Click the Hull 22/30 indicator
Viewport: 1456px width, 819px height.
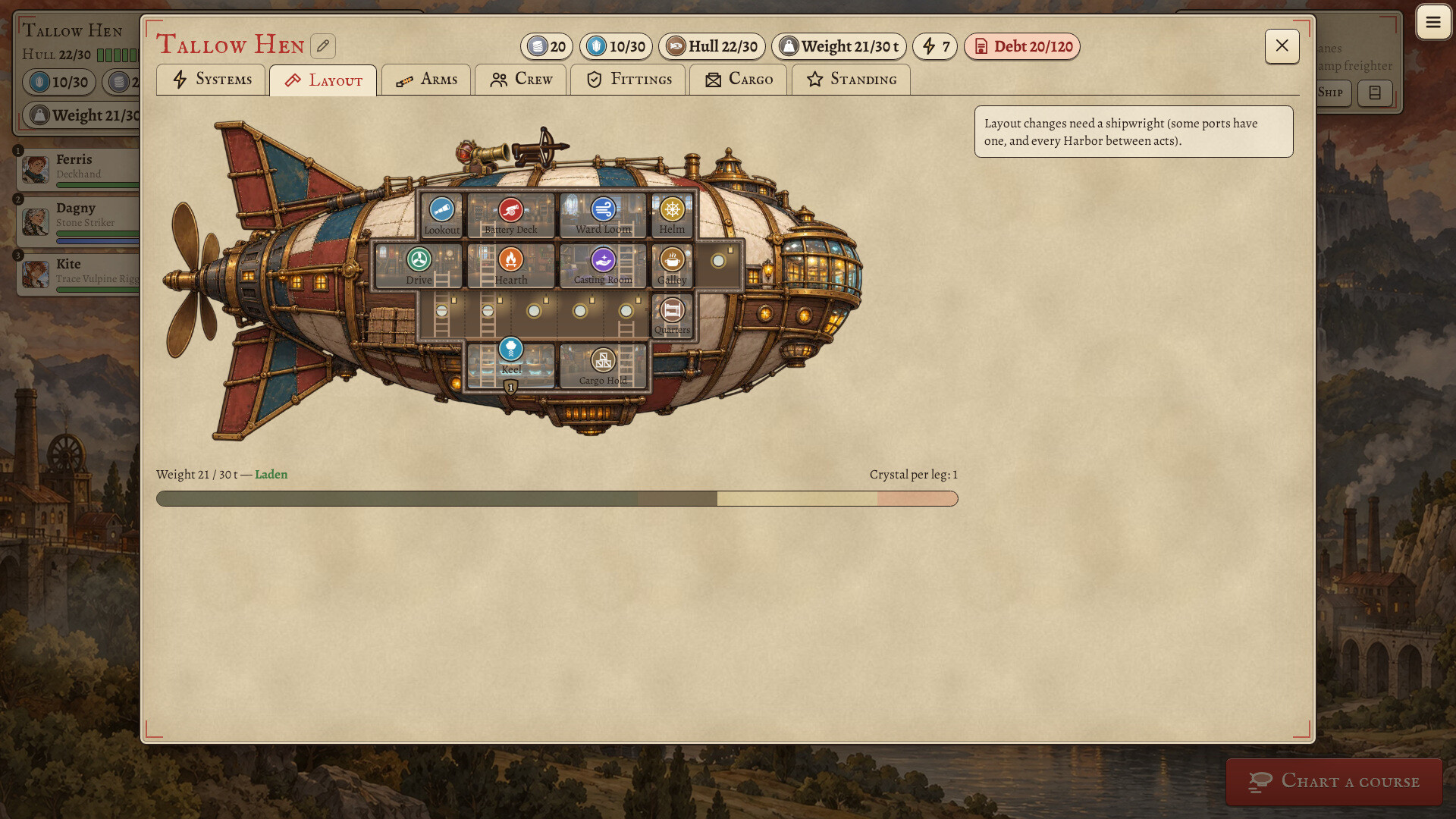[712, 46]
